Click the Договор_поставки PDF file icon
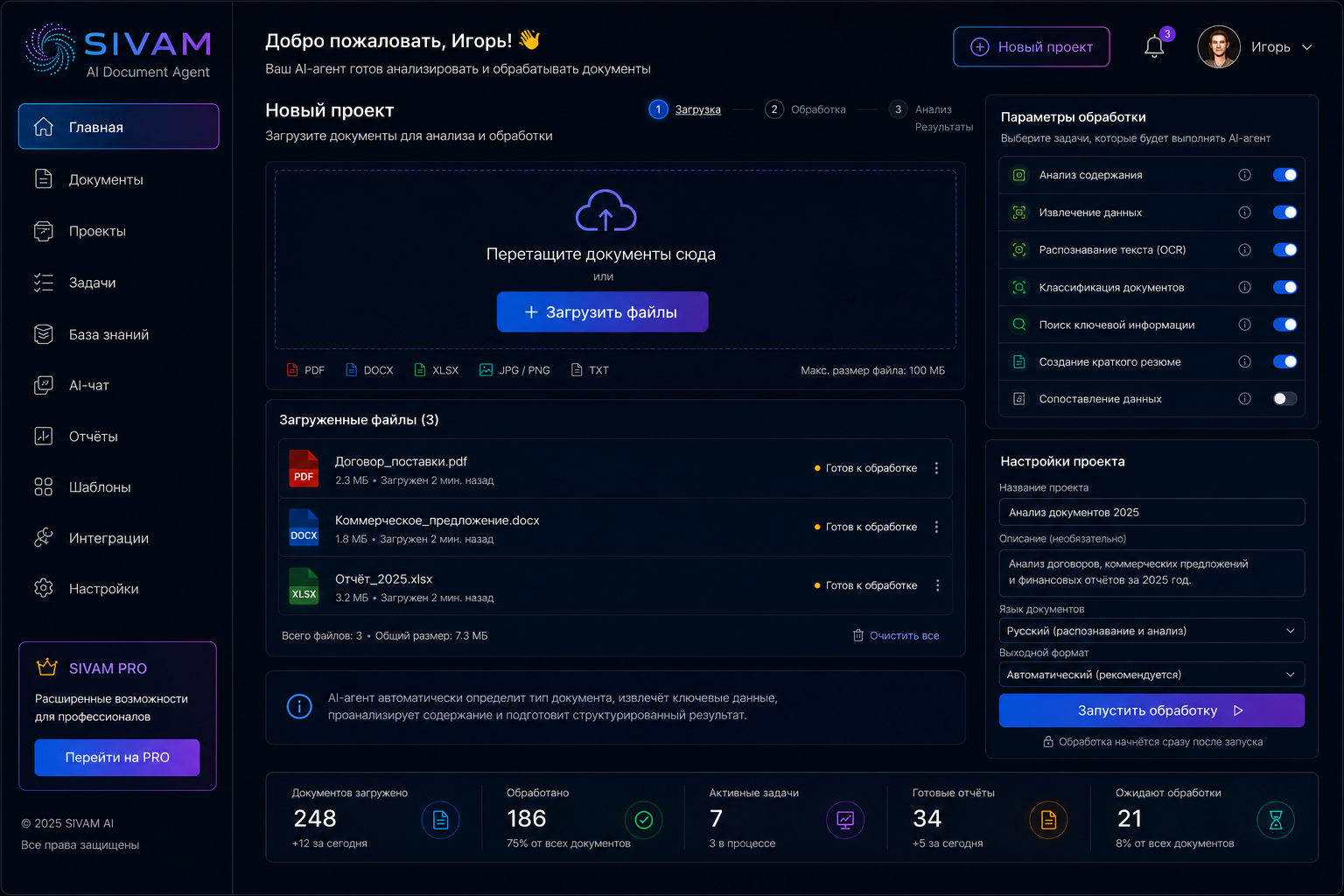The height and width of the screenshot is (896, 1344). [x=304, y=468]
